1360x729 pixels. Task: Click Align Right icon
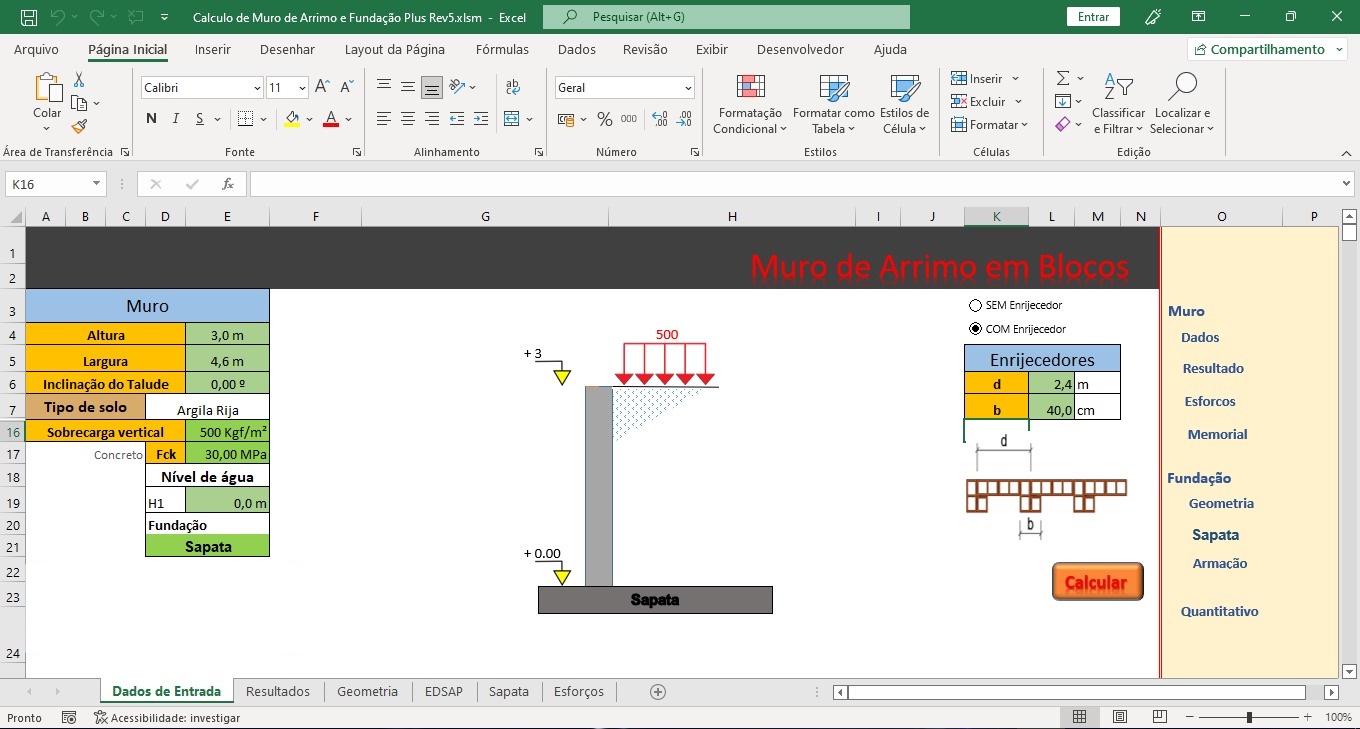point(432,119)
